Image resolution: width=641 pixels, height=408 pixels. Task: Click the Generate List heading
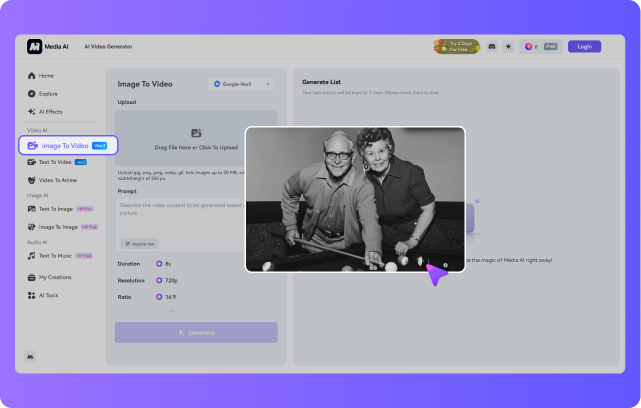321,82
